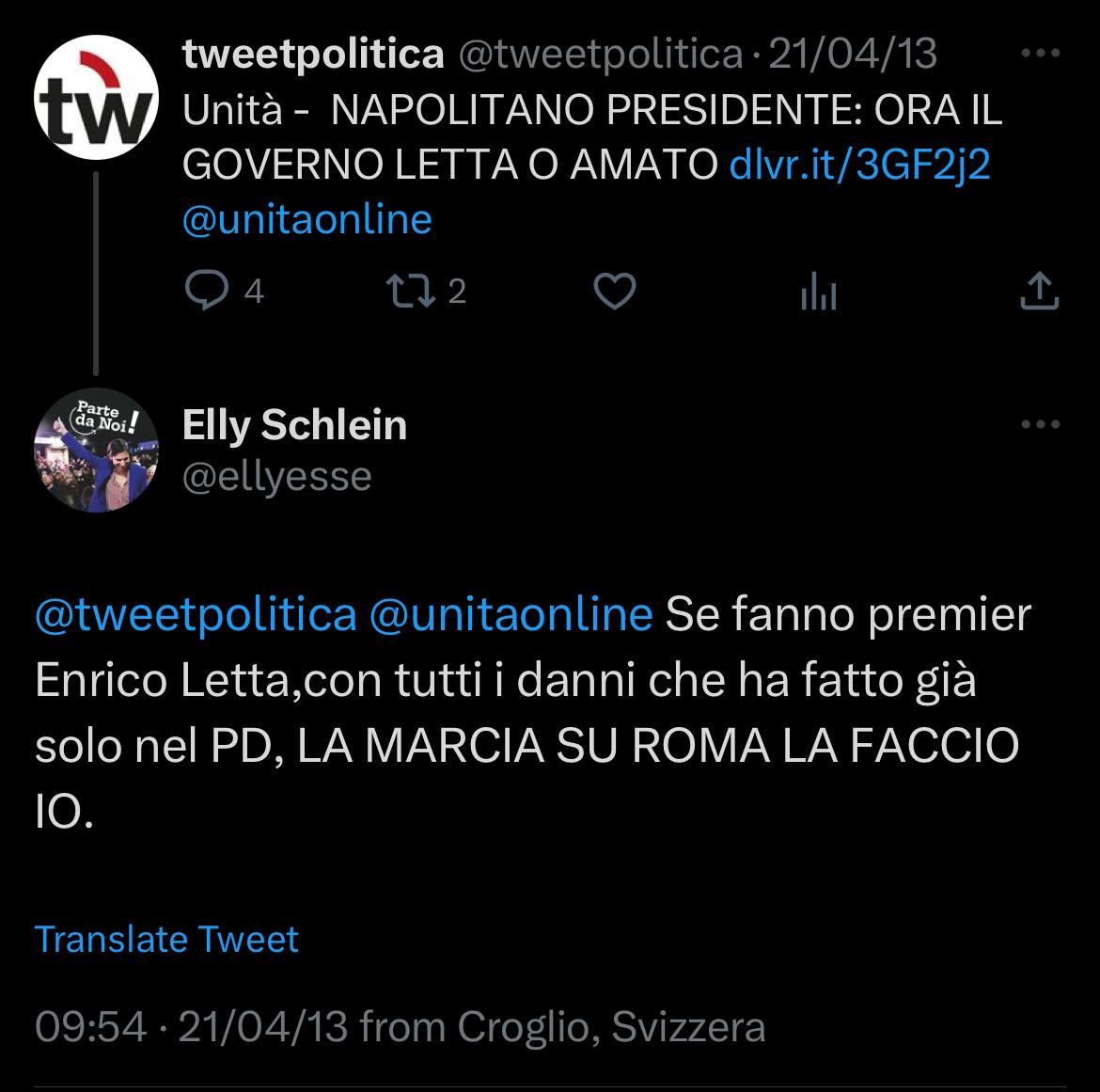
Task: Click the 09:54 timestamp of the reply
Action: click(90, 1026)
